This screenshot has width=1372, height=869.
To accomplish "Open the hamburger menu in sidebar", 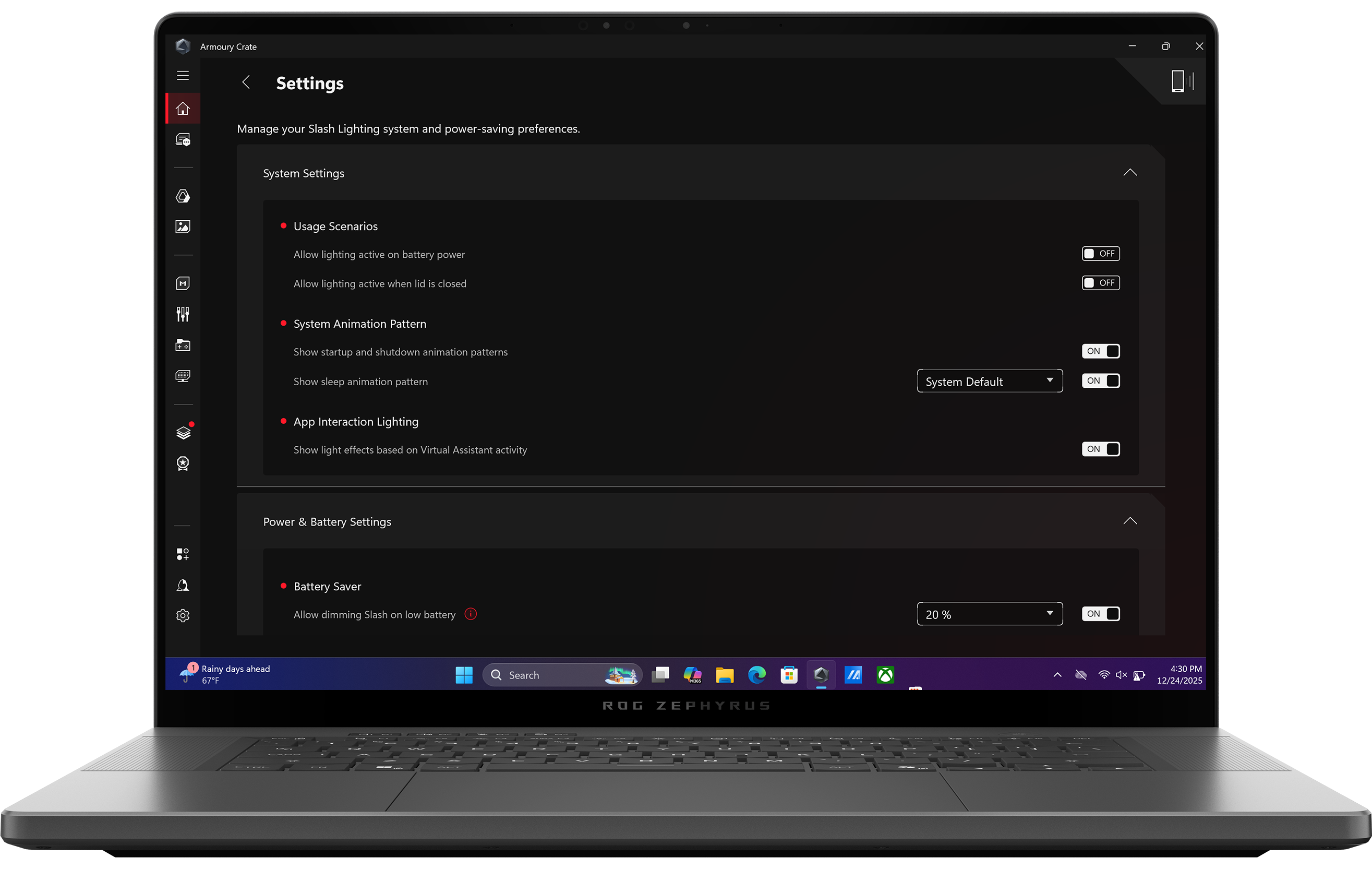I will coord(183,75).
